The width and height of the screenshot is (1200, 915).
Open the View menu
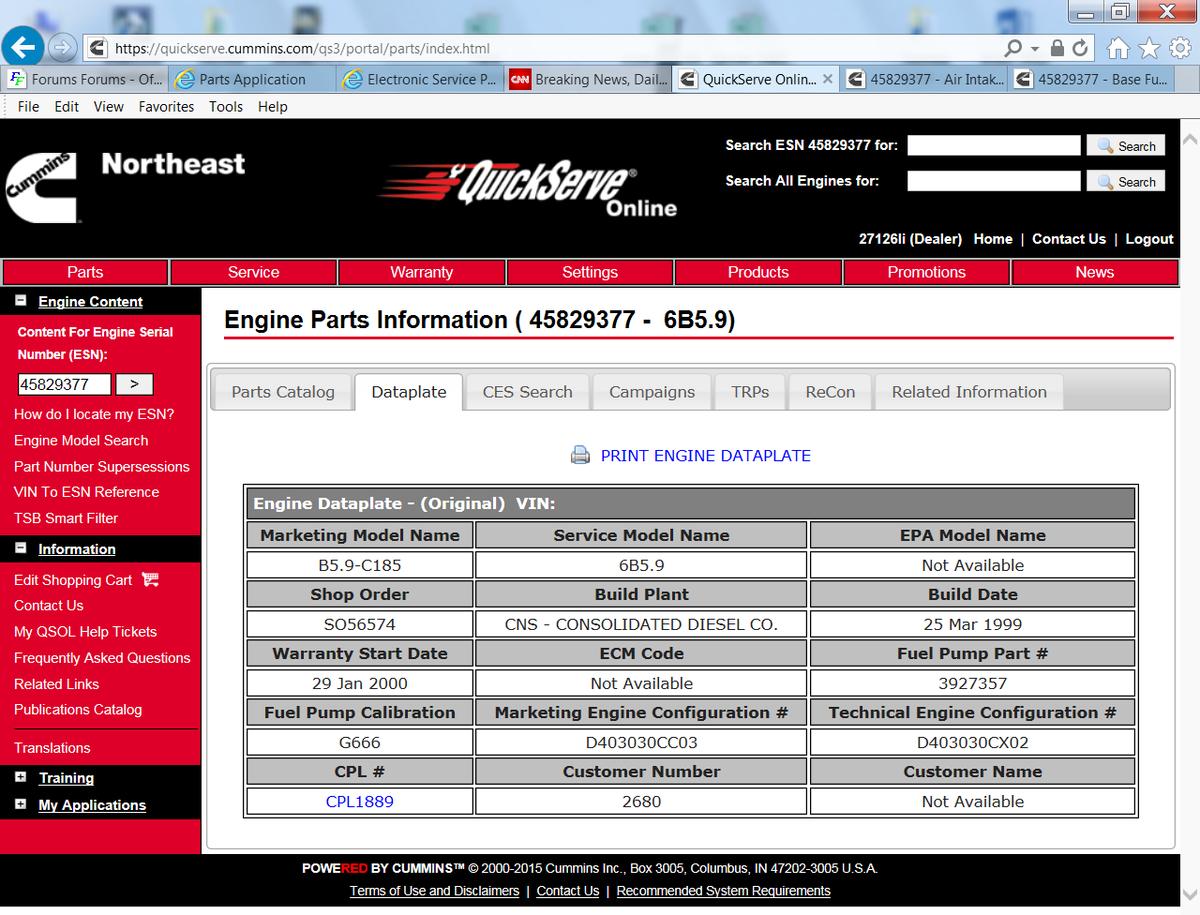pyautogui.click(x=108, y=106)
